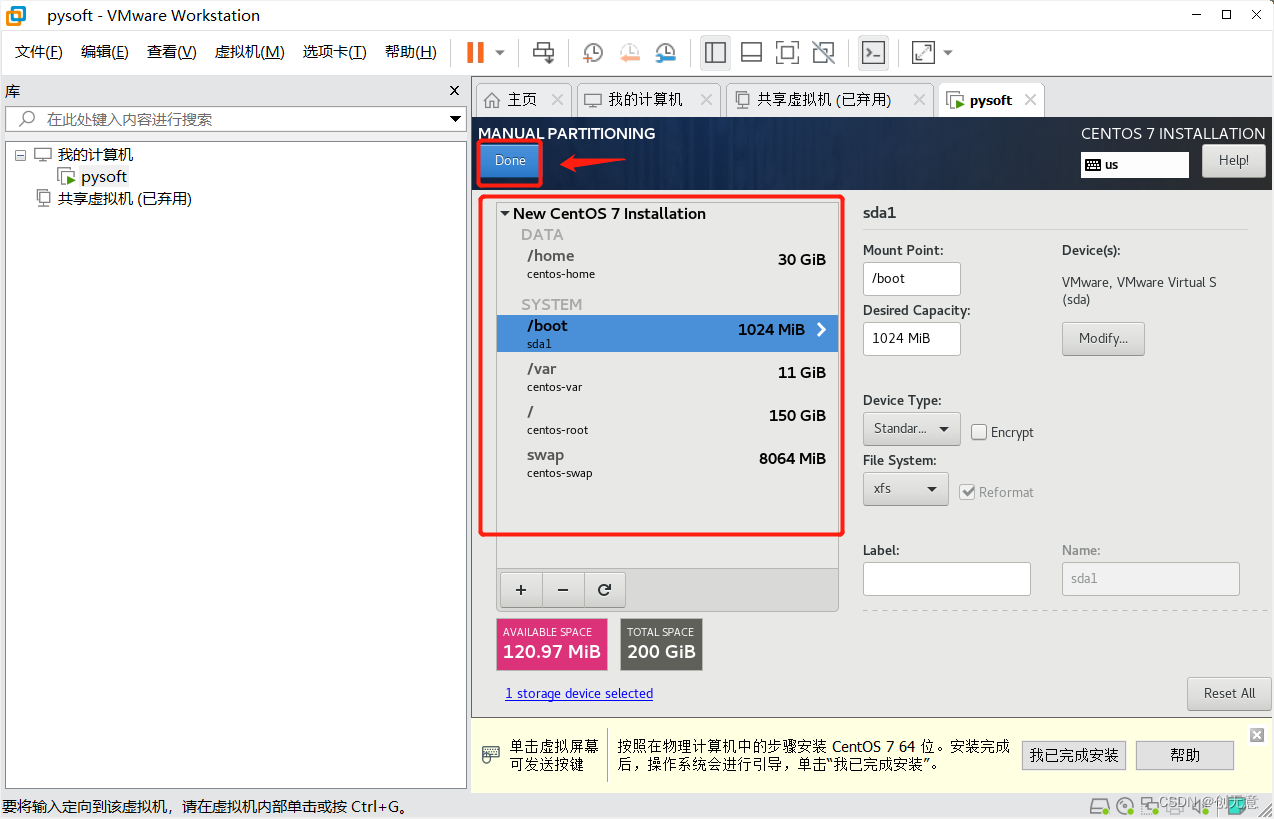
Task: Click the Label input field
Action: 947,579
